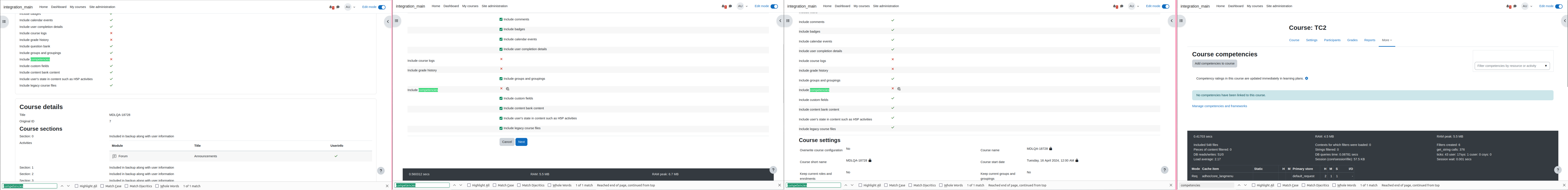Open block drawer chevron in fourth window
Screen dimensions: 1568x190
coord(1564,21)
